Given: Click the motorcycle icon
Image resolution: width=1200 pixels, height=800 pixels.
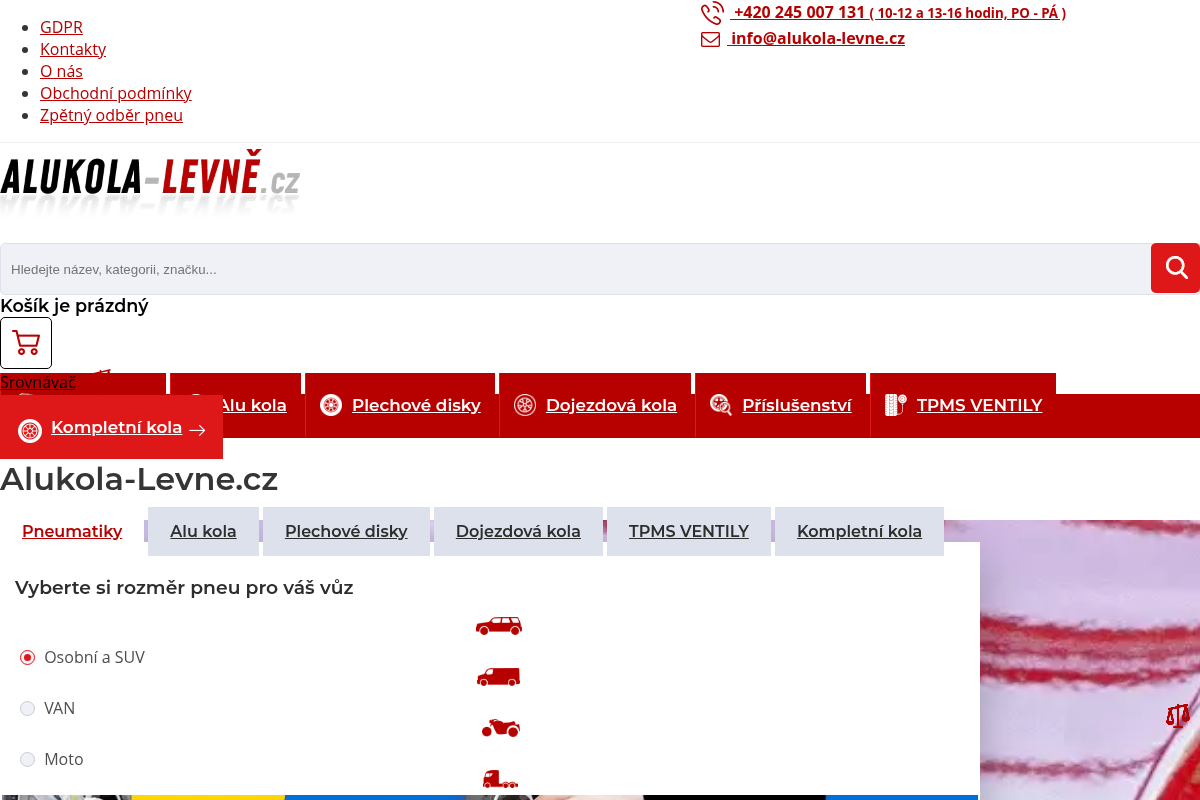Looking at the screenshot, I should click(500, 728).
